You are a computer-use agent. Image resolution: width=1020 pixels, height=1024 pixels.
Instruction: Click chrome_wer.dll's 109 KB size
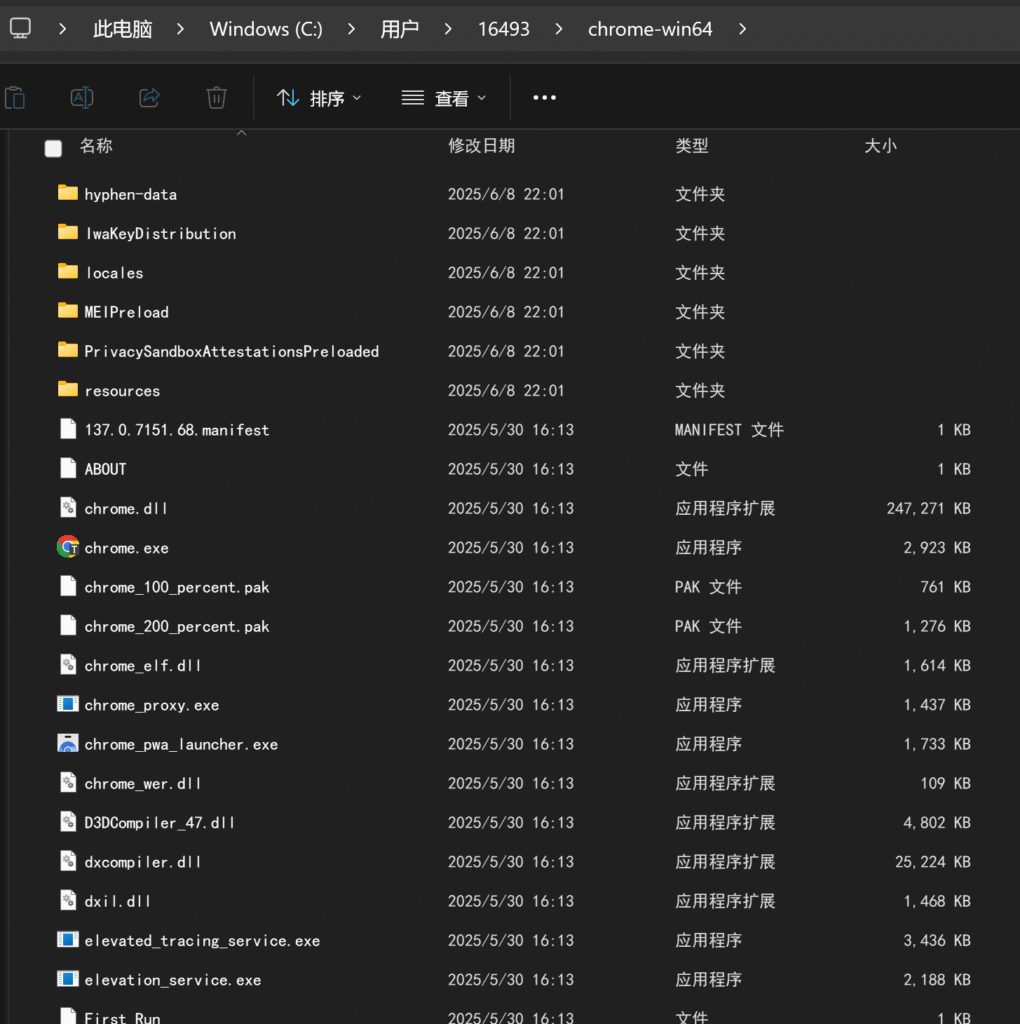tap(946, 783)
